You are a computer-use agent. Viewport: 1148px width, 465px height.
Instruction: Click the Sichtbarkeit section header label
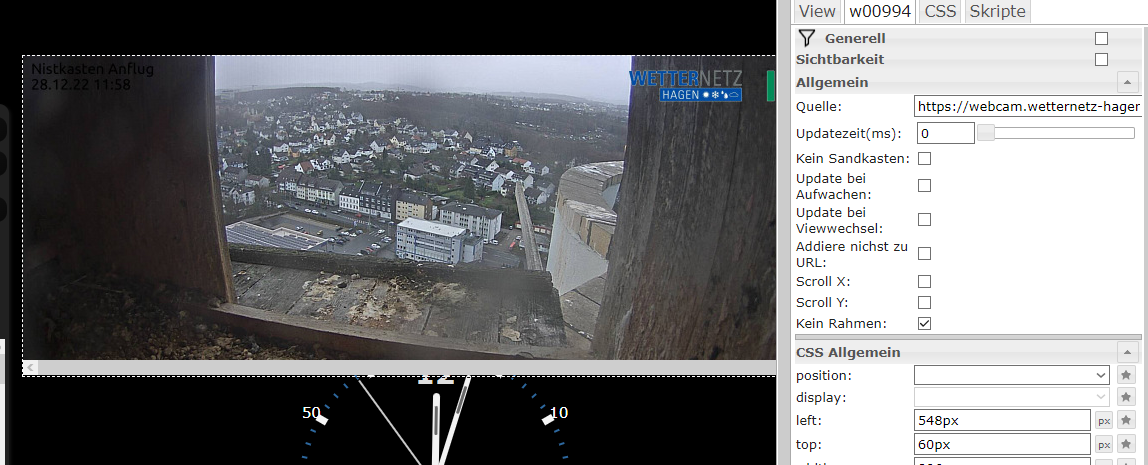[x=840, y=59]
